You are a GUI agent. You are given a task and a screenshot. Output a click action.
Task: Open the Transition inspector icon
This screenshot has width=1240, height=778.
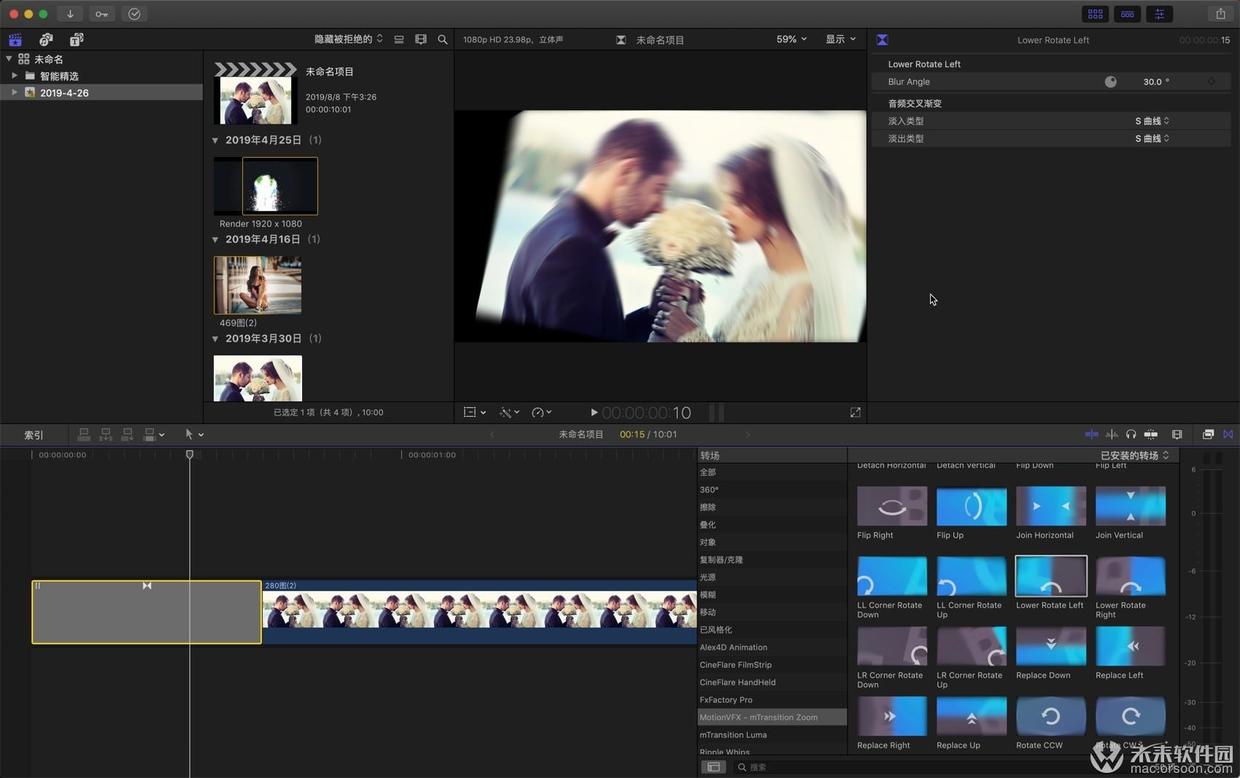click(x=882, y=40)
